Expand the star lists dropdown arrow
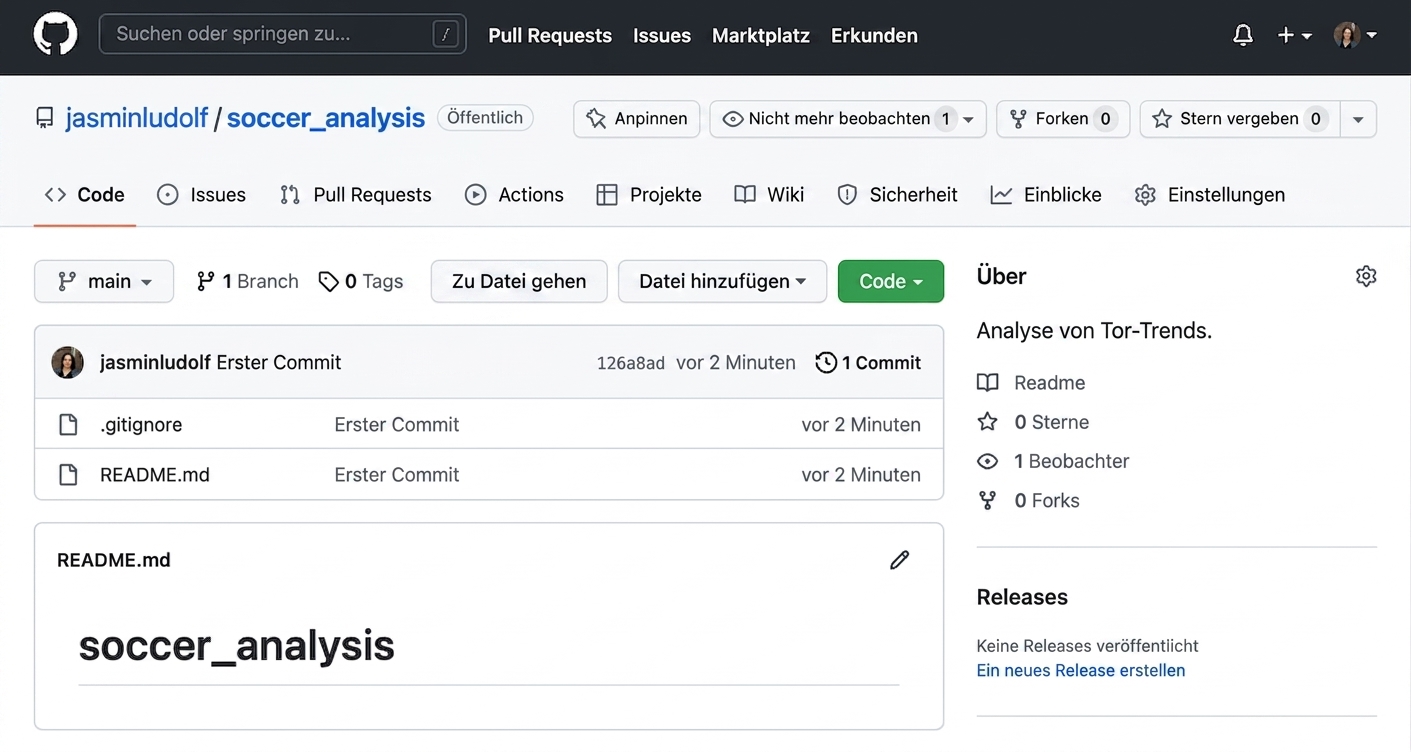Viewport: 1411px width, 752px height. tap(1358, 119)
